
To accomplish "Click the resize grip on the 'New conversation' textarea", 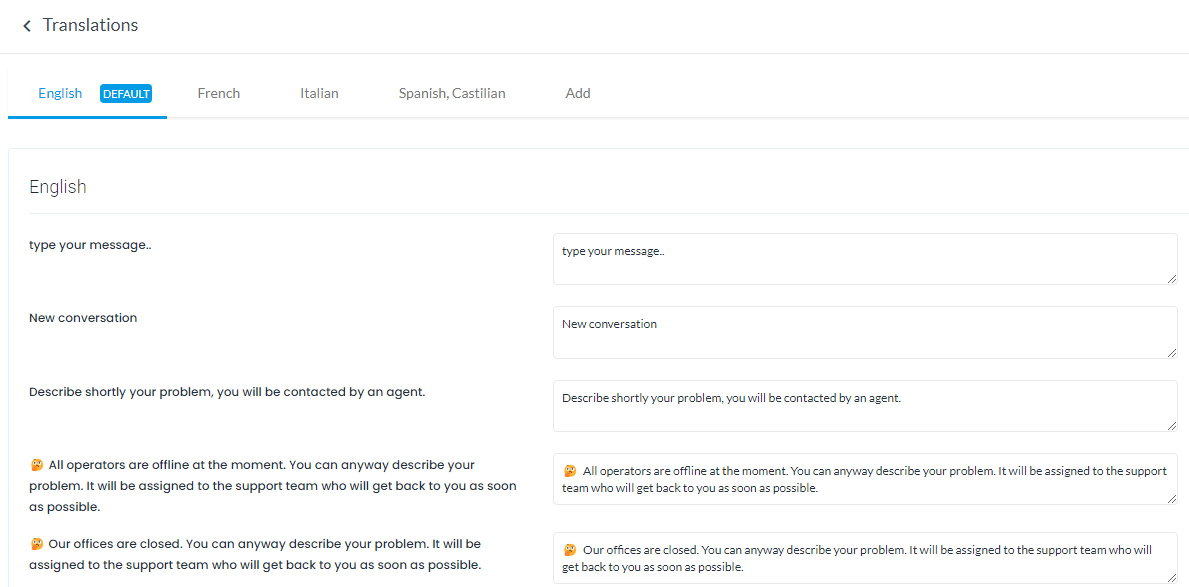I will tap(1171, 352).
